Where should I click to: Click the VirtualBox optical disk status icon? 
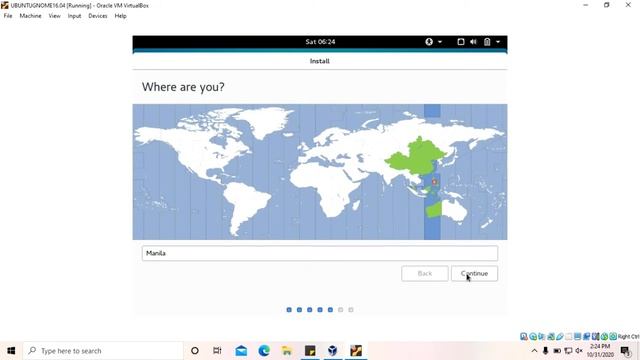tap(533, 336)
